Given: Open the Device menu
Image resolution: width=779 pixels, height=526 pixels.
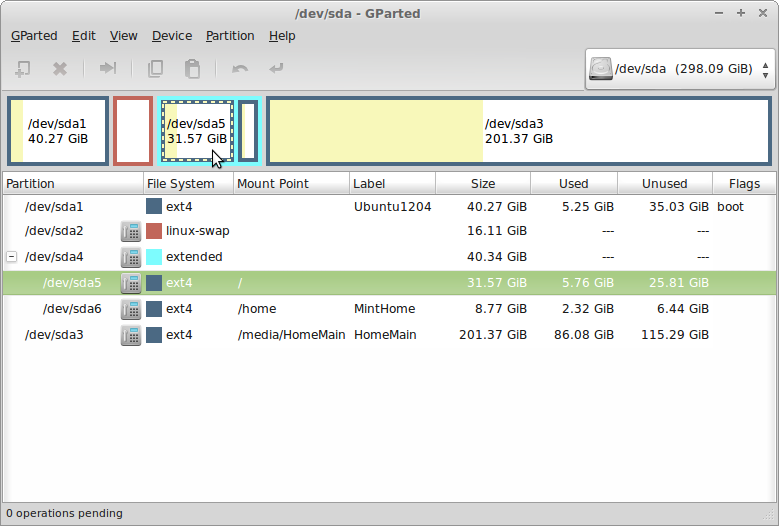Looking at the screenshot, I should (x=172, y=36).
